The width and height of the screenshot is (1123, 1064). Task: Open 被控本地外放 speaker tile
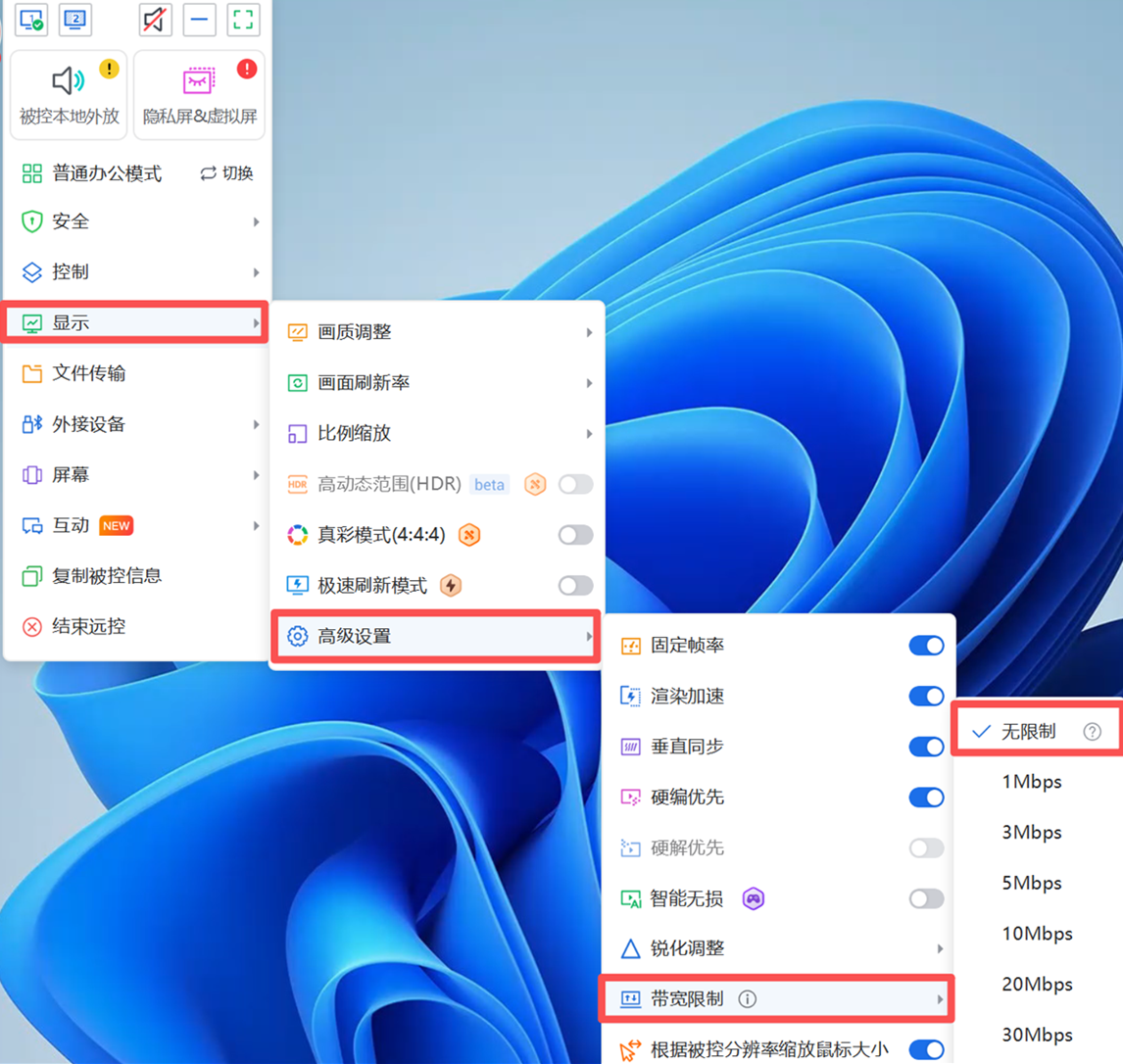click(x=69, y=94)
